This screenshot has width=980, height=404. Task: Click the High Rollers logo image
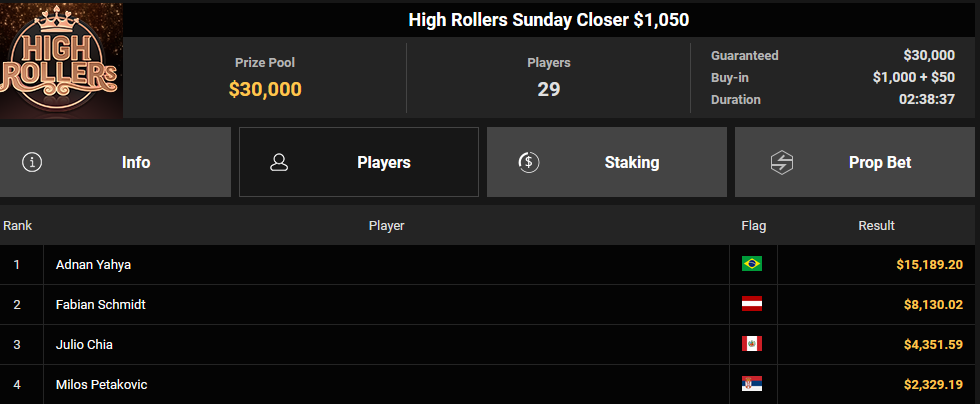click(x=61, y=61)
